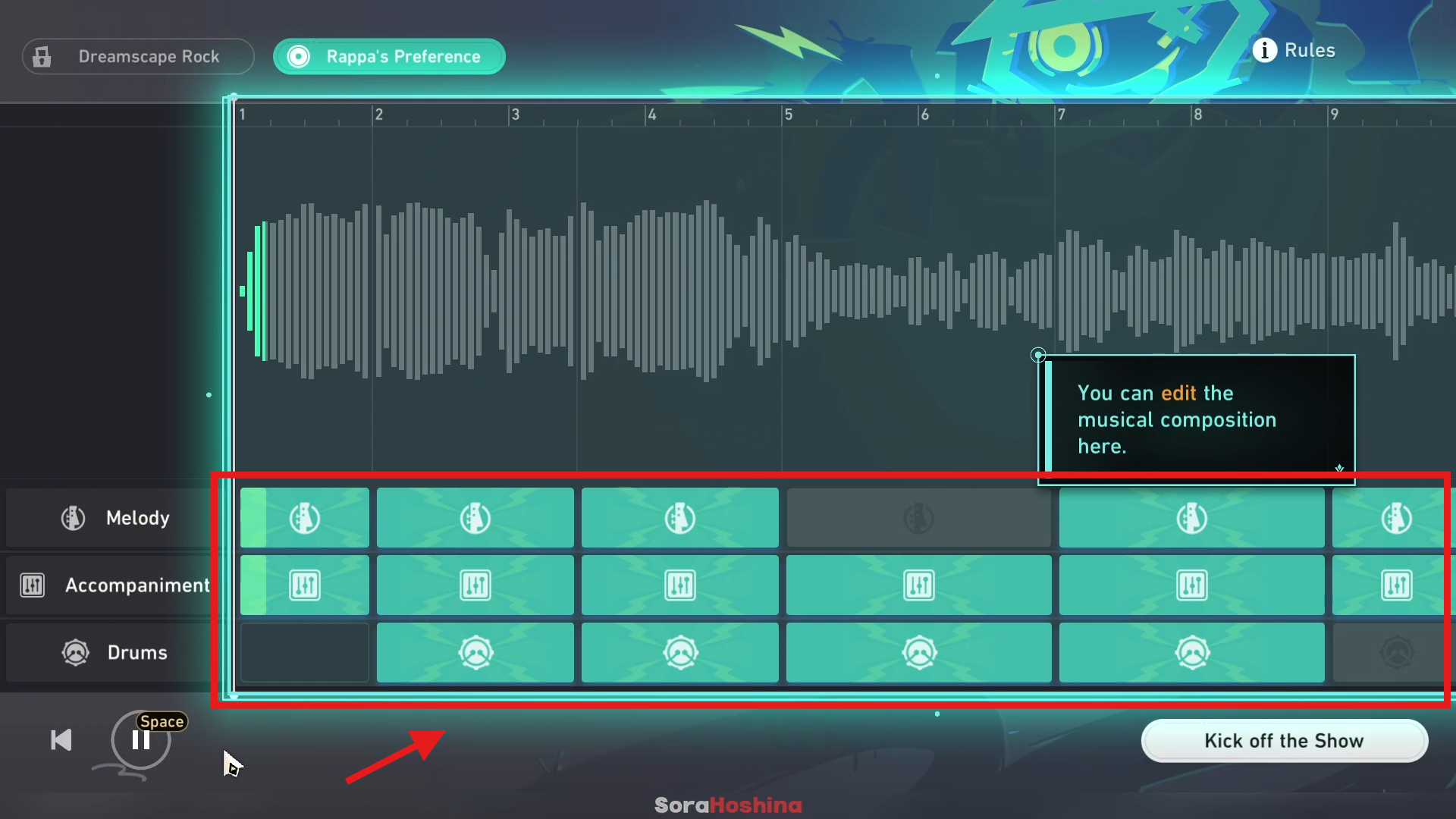Toggle accompaniment block at position 5
The image size is (1456, 819).
917,585
